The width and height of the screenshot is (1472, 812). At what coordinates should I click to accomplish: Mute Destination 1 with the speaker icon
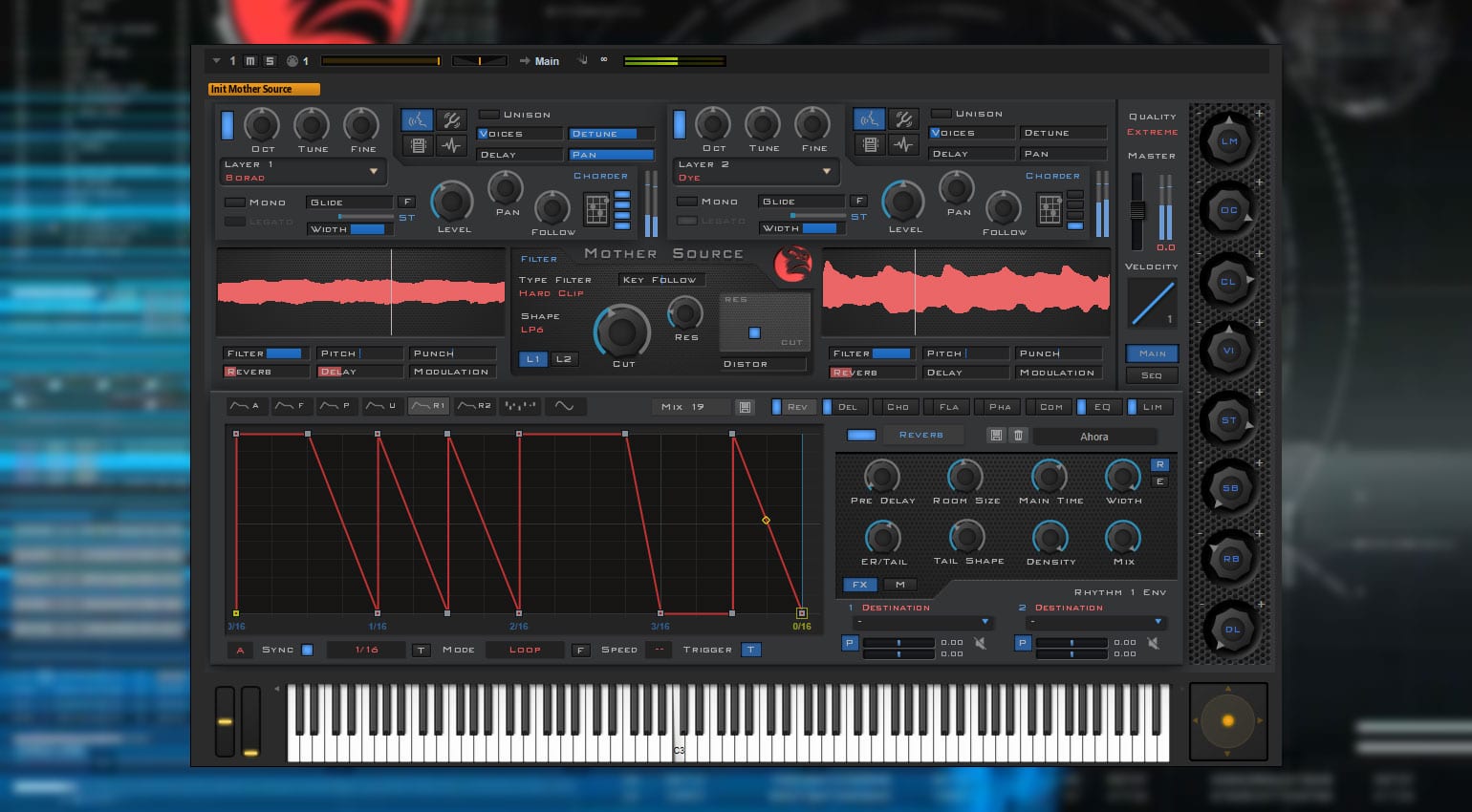pyautogui.click(x=980, y=644)
